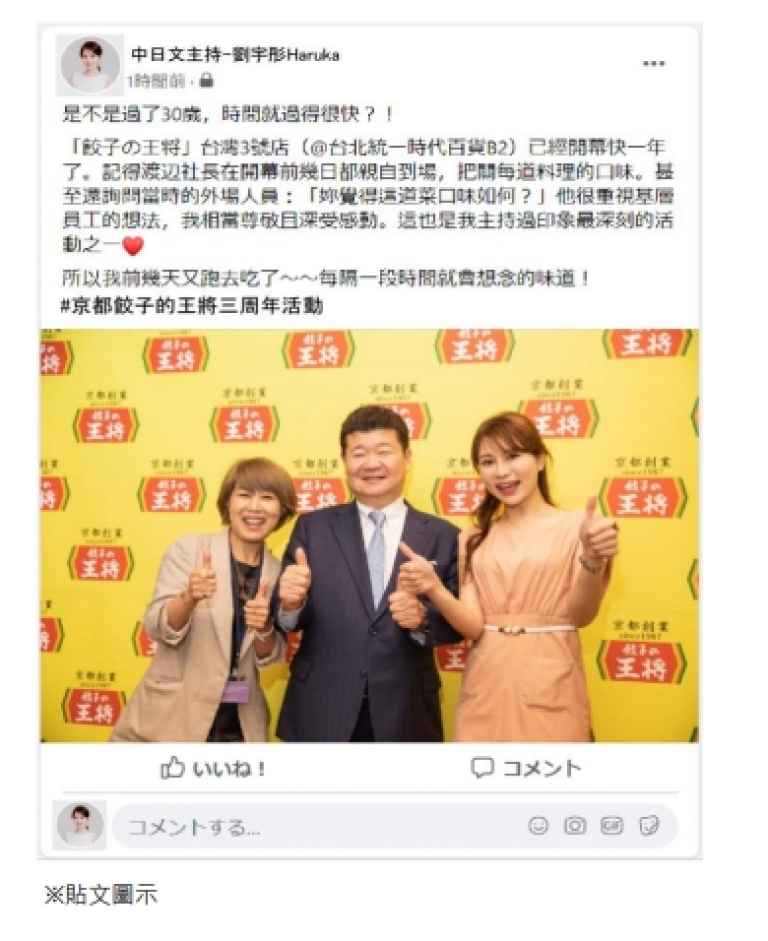
Task: Click the ※貼文圖示 caption below the post
Action: coord(101,895)
